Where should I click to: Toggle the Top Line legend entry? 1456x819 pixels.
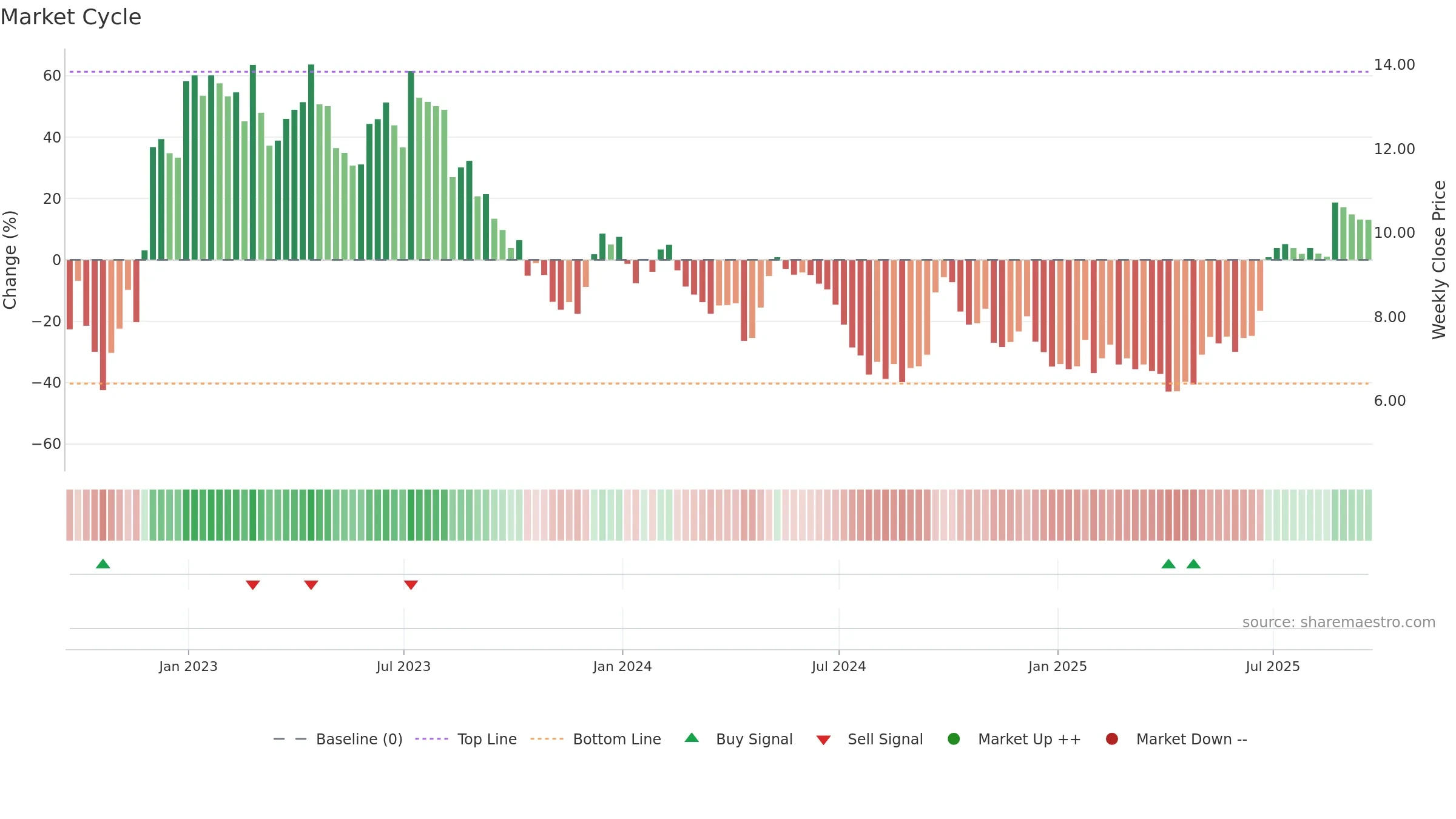[466, 739]
